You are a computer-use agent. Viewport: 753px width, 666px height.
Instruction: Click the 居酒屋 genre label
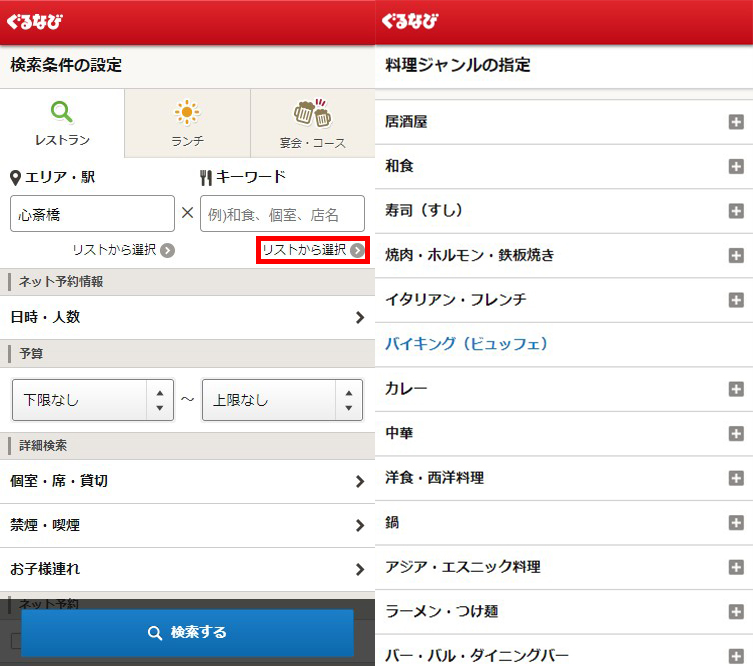coord(406,122)
